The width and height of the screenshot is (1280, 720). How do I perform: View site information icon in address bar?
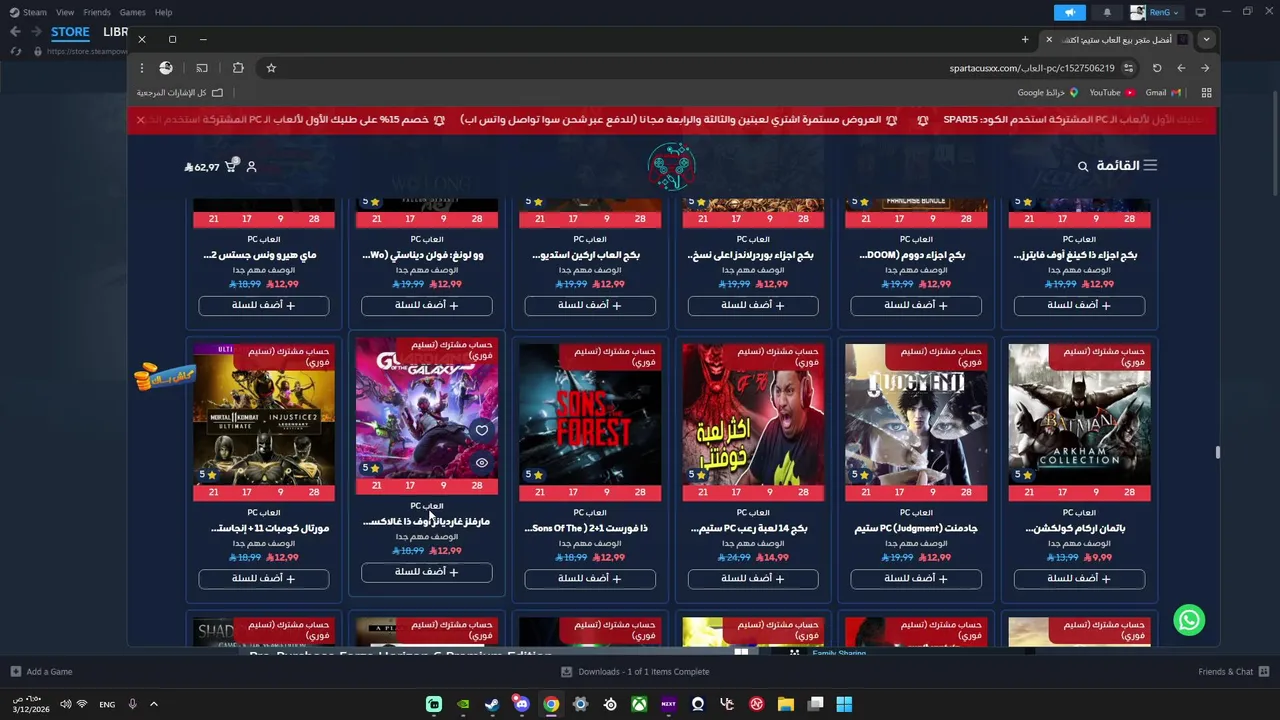(x=1128, y=68)
